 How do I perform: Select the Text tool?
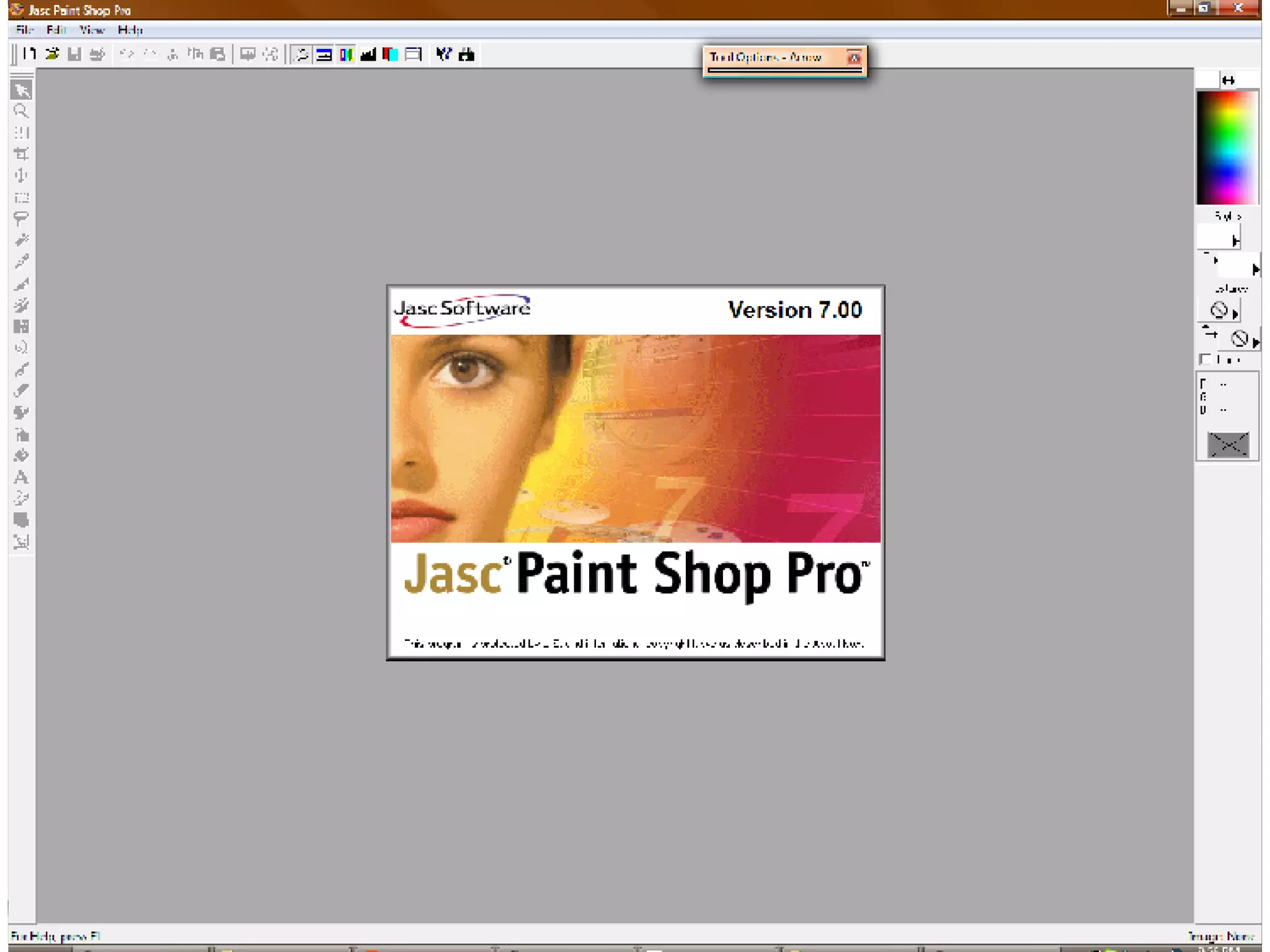tap(21, 477)
